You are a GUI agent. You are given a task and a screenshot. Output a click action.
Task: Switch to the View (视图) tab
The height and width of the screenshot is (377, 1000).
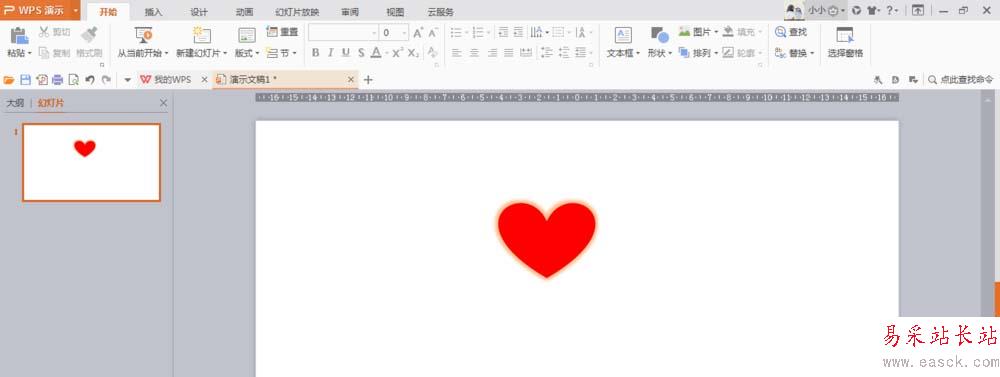click(x=395, y=12)
